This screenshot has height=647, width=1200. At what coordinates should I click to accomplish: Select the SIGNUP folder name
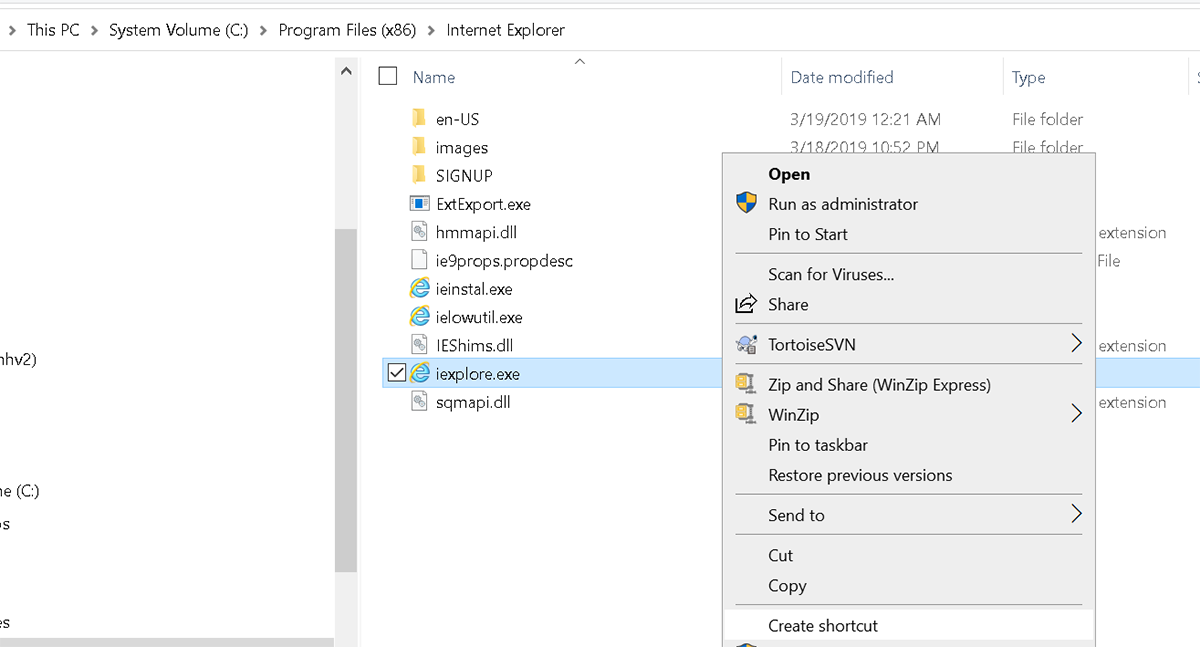464,176
